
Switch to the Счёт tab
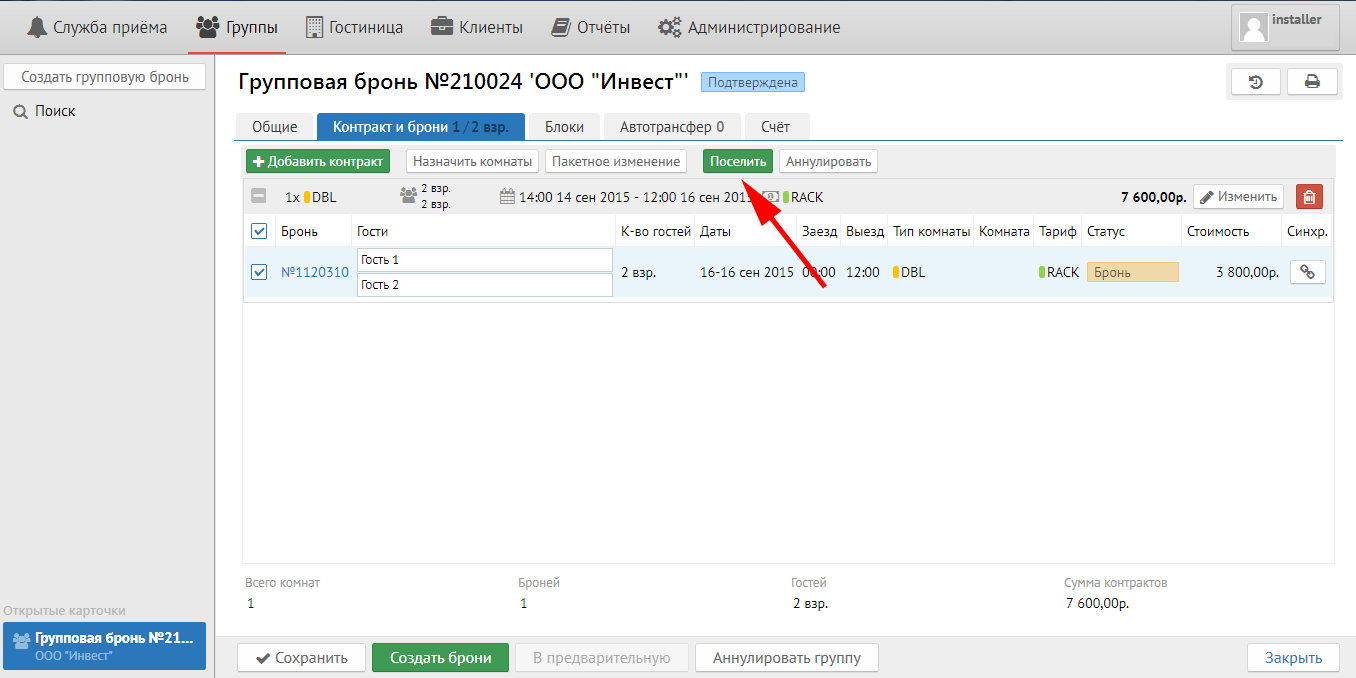click(x=775, y=127)
